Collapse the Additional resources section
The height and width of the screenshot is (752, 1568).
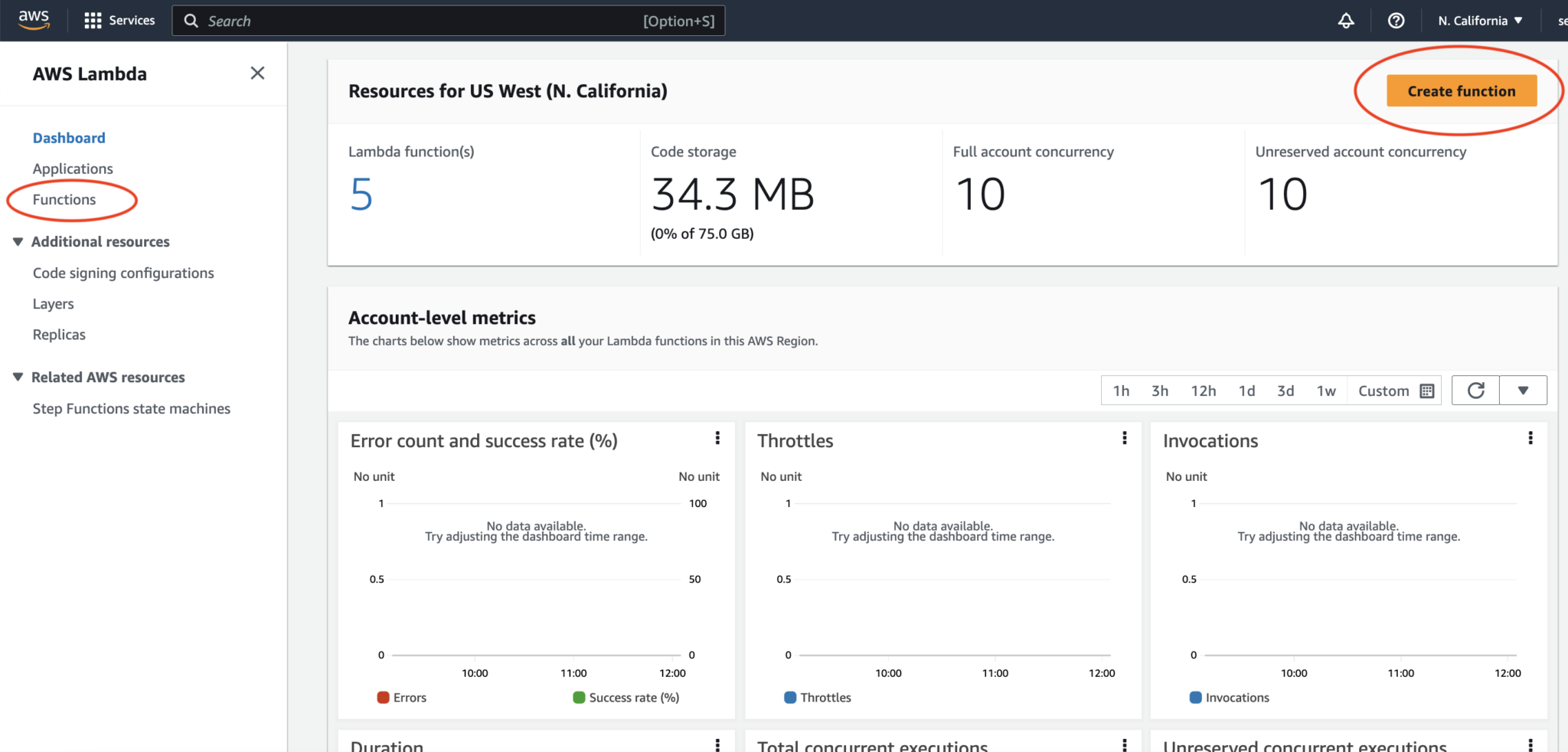point(18,241)
